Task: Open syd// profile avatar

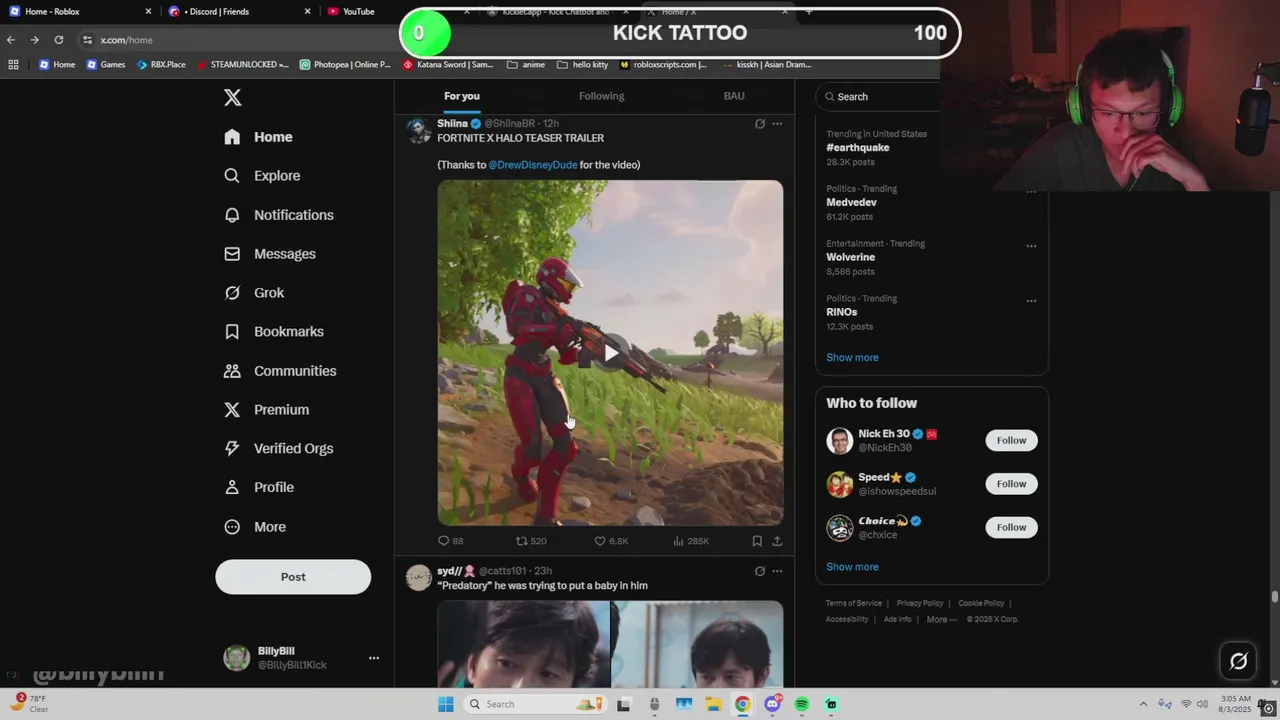Action: 418,577
